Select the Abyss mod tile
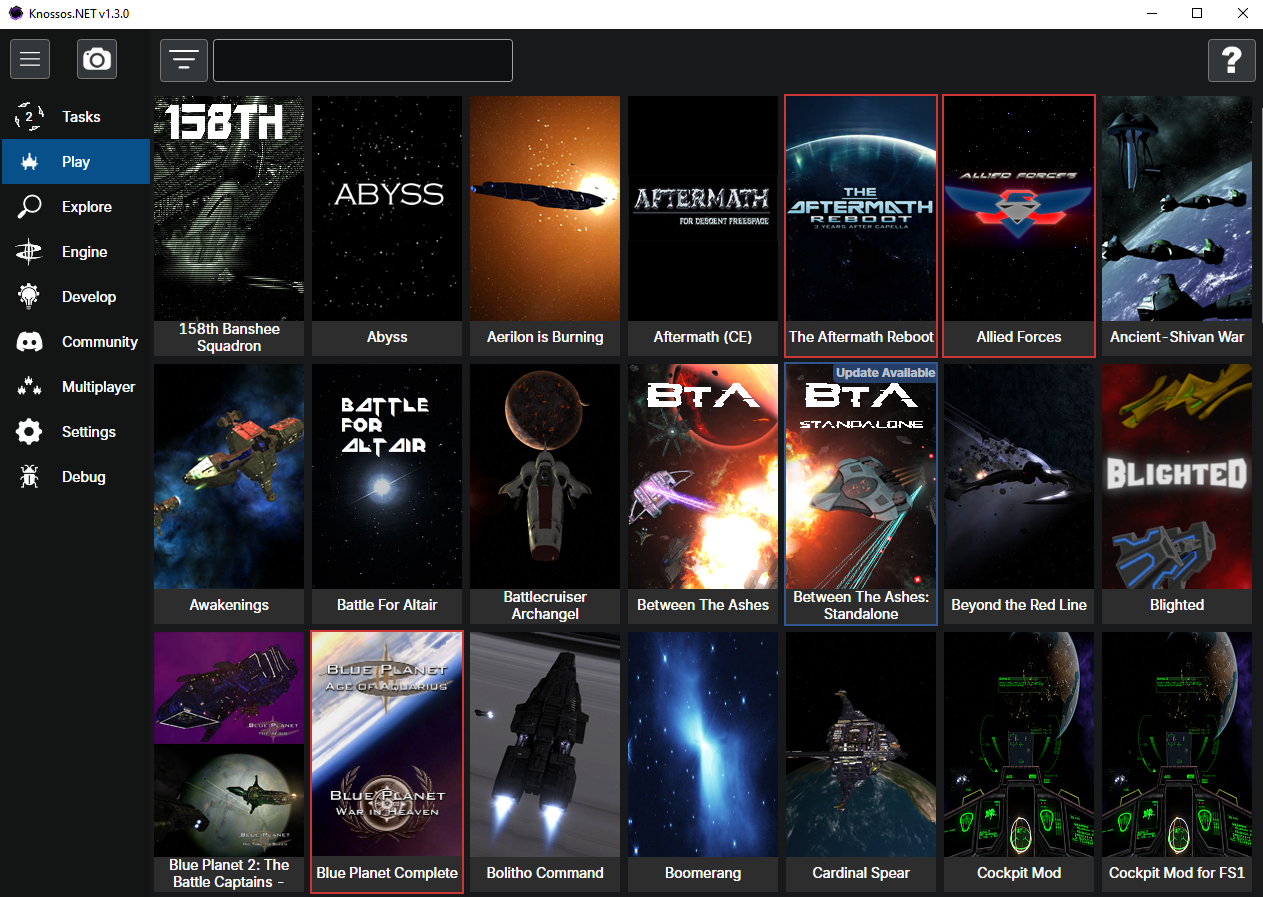The image size is (1263, 897). pos(387,225)
